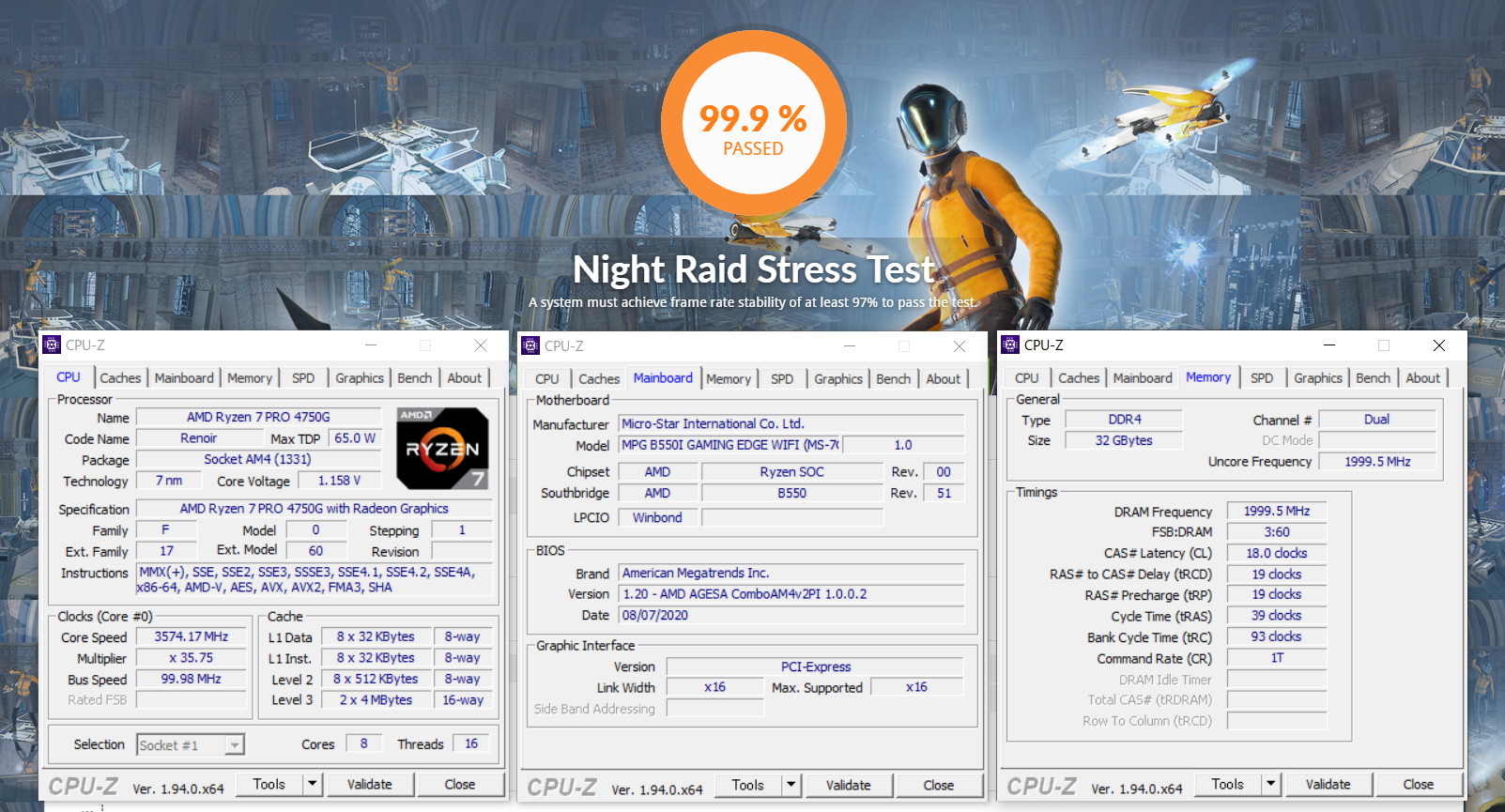Click Validate in right CPU-Z window
1505x812 pixels.
point(1328,784)
